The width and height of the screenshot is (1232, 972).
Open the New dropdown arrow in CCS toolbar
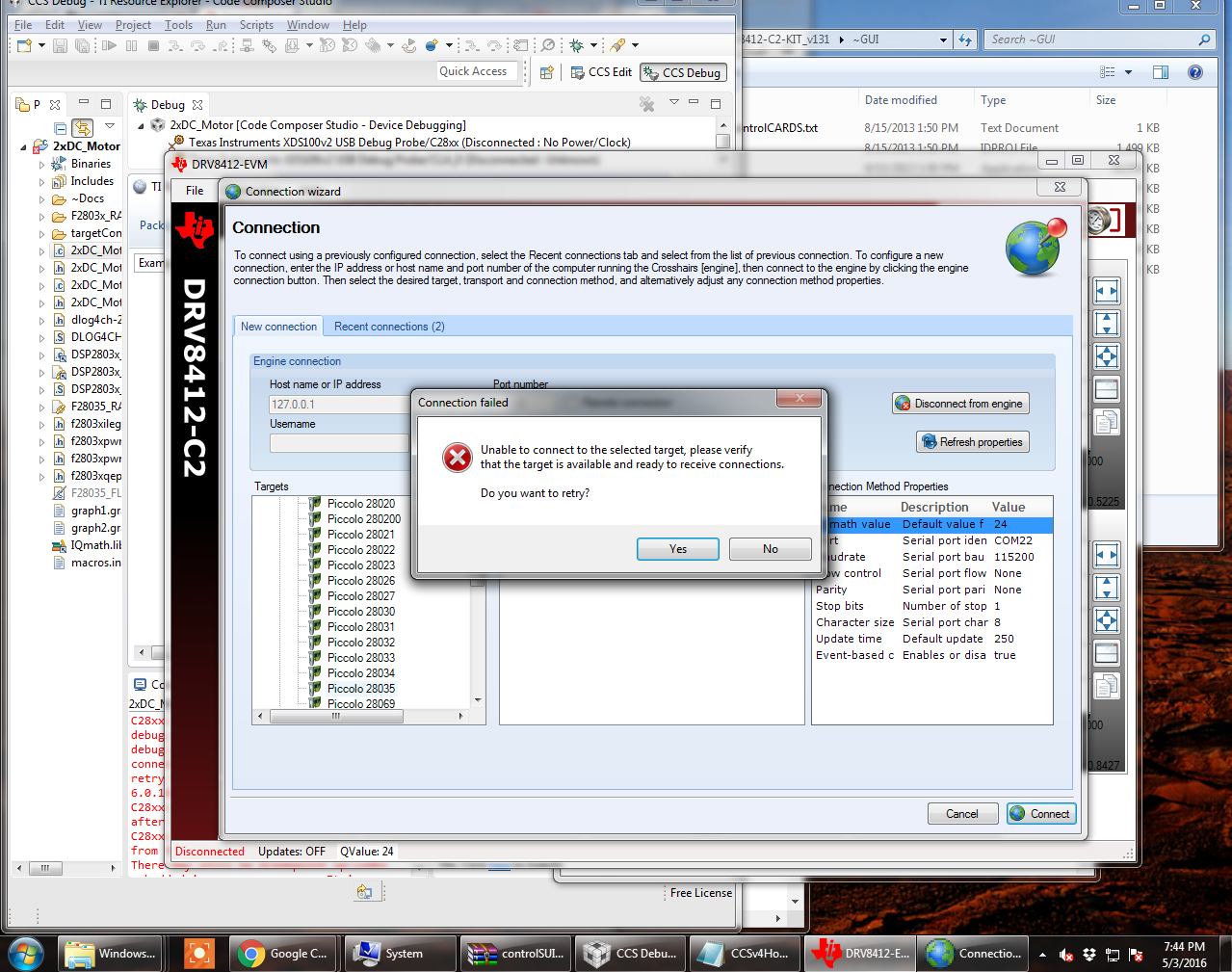(x=41, y=45)
